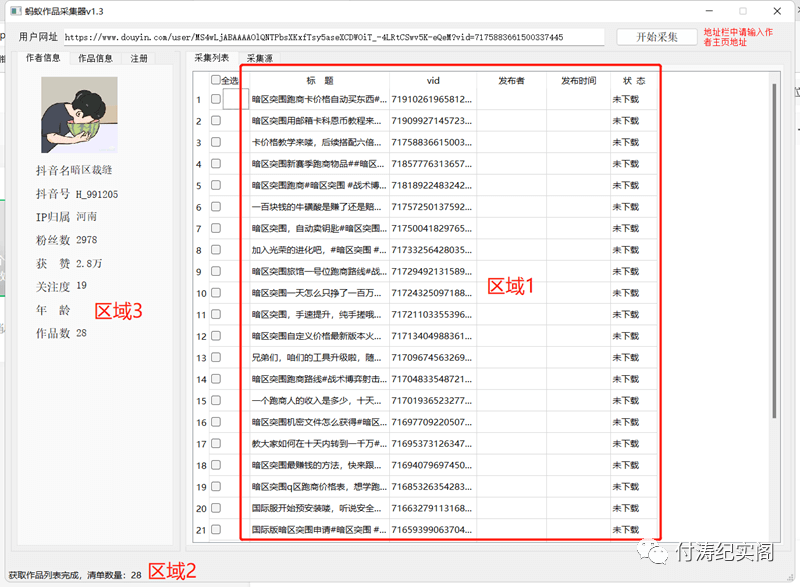Click the app icon in the title bar

[16, 11]
